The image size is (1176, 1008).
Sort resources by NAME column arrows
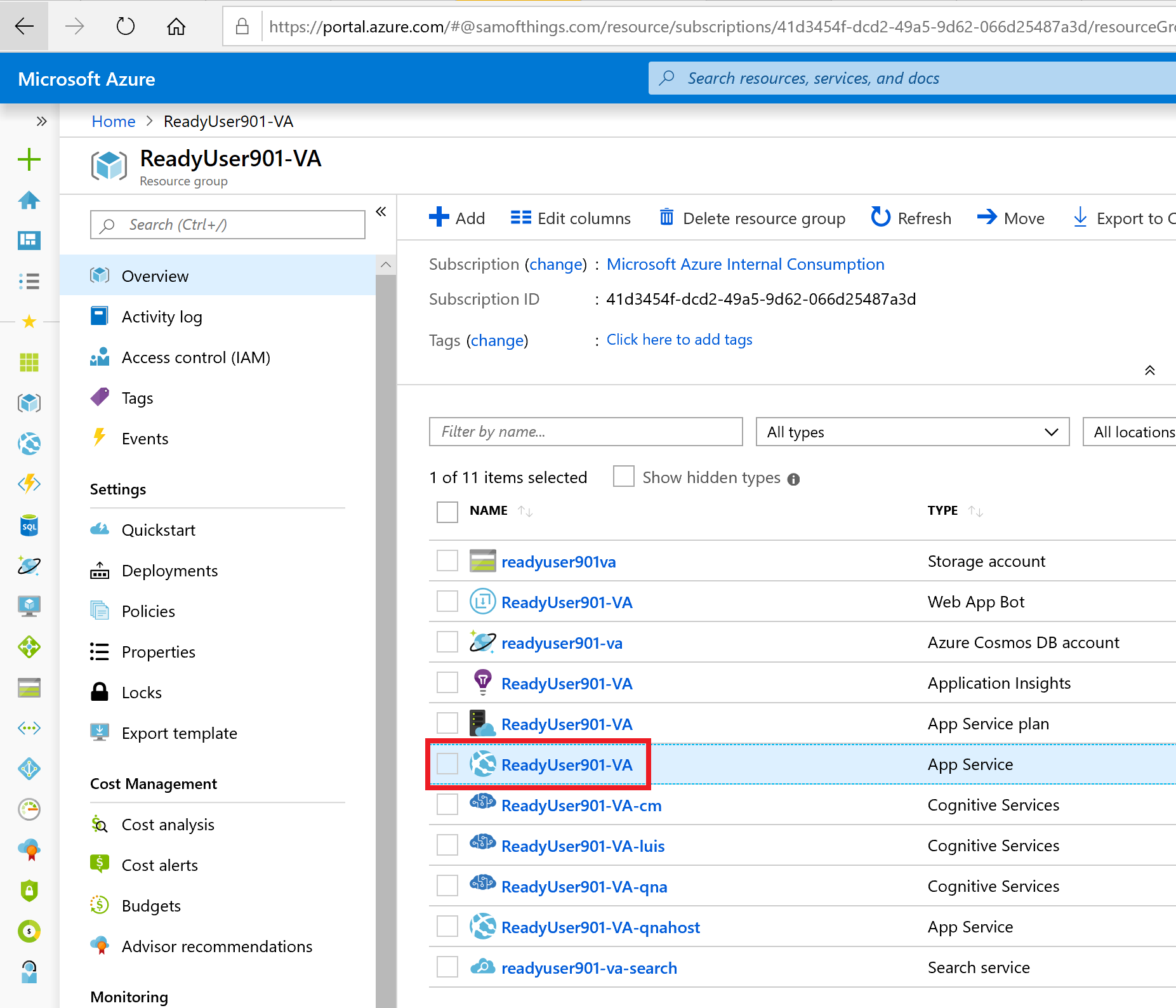click(x=525, y=511)
